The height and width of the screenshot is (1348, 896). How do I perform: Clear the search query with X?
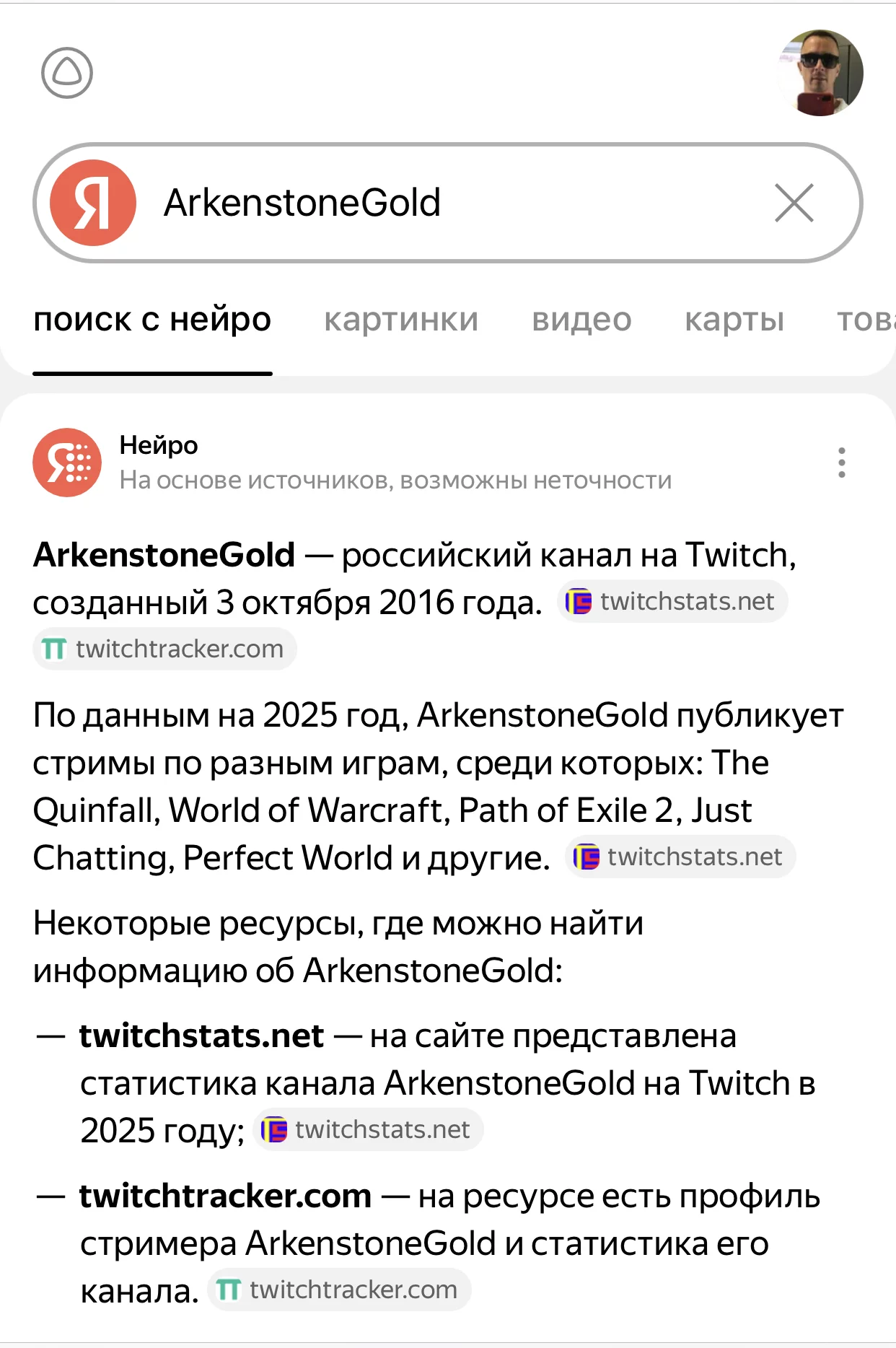[794, 203]
